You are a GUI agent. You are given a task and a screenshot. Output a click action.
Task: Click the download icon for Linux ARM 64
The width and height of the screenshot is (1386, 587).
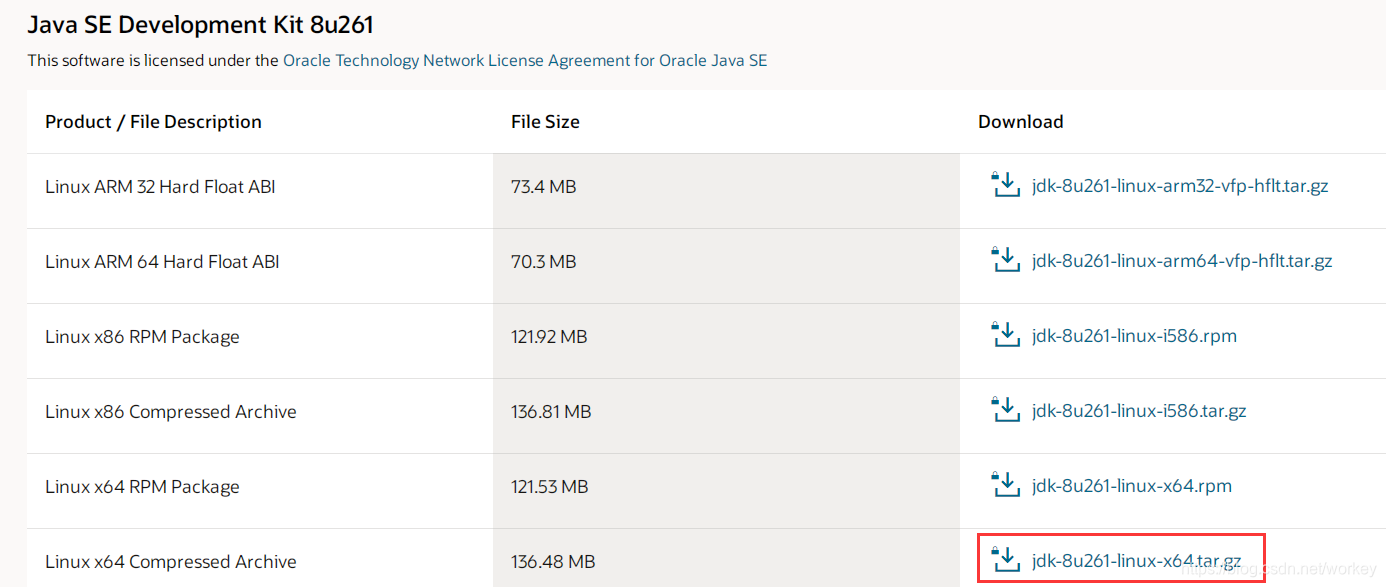tap(1006, 261)
